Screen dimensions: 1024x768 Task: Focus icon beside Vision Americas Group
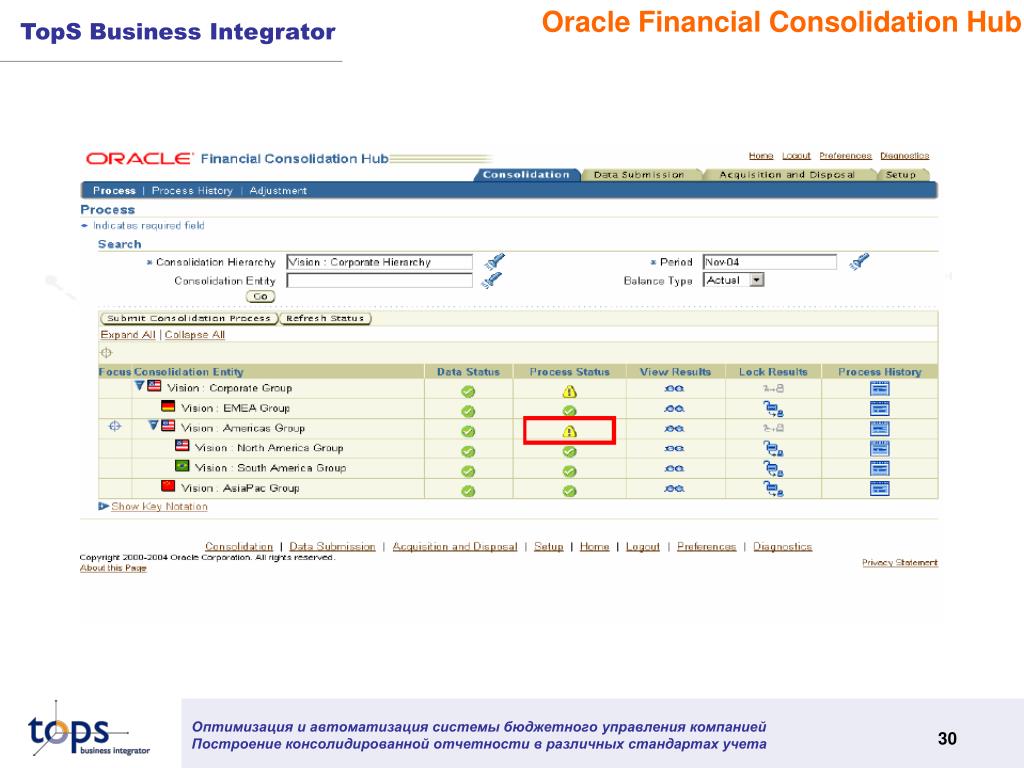point(115,426)
